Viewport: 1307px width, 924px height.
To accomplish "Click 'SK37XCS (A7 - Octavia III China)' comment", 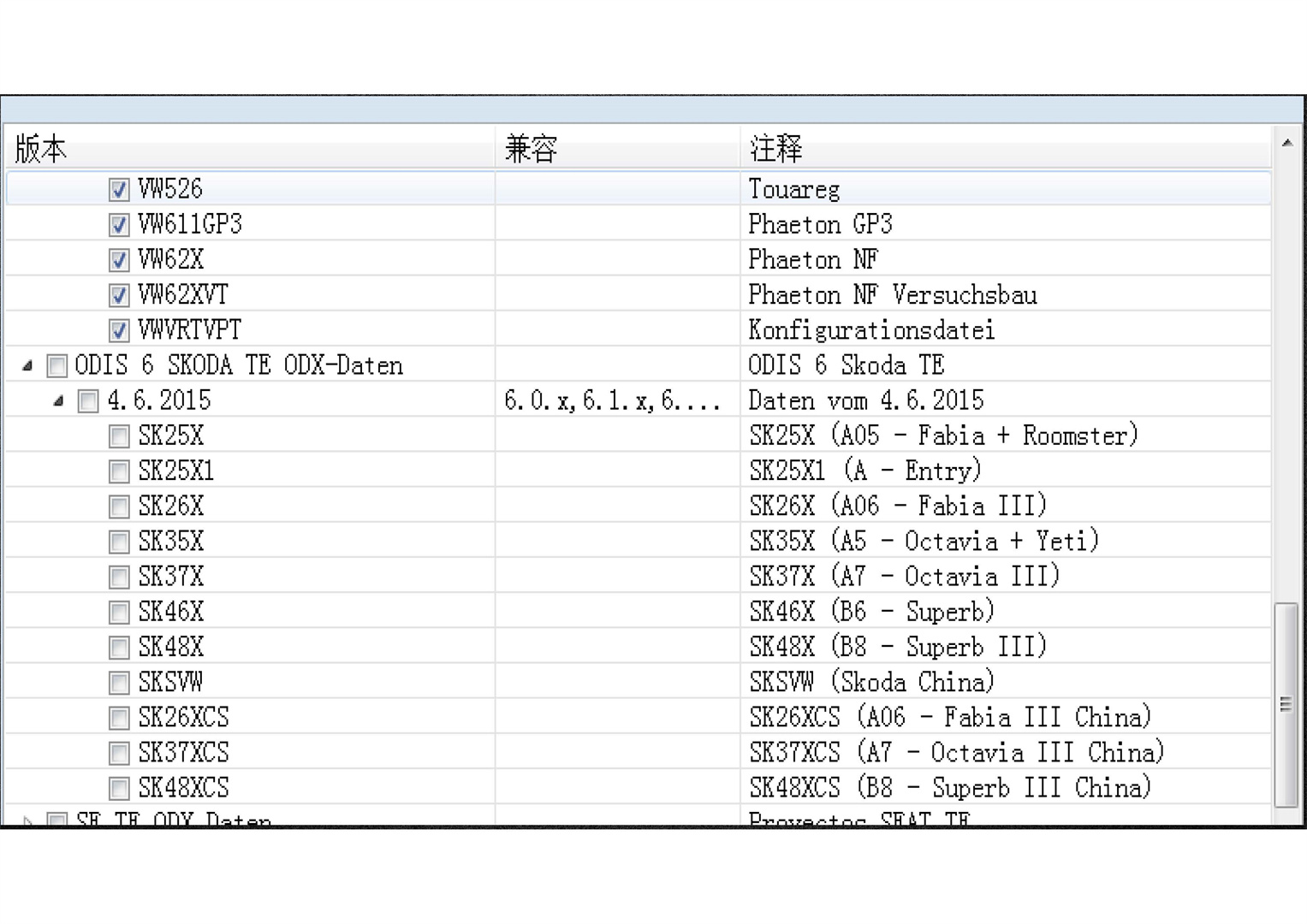I will pos(958,752).
